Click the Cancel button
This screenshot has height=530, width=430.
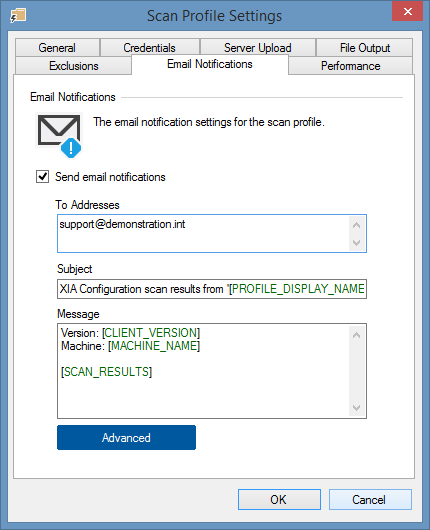pyautogui.click(x=370, y=500)
